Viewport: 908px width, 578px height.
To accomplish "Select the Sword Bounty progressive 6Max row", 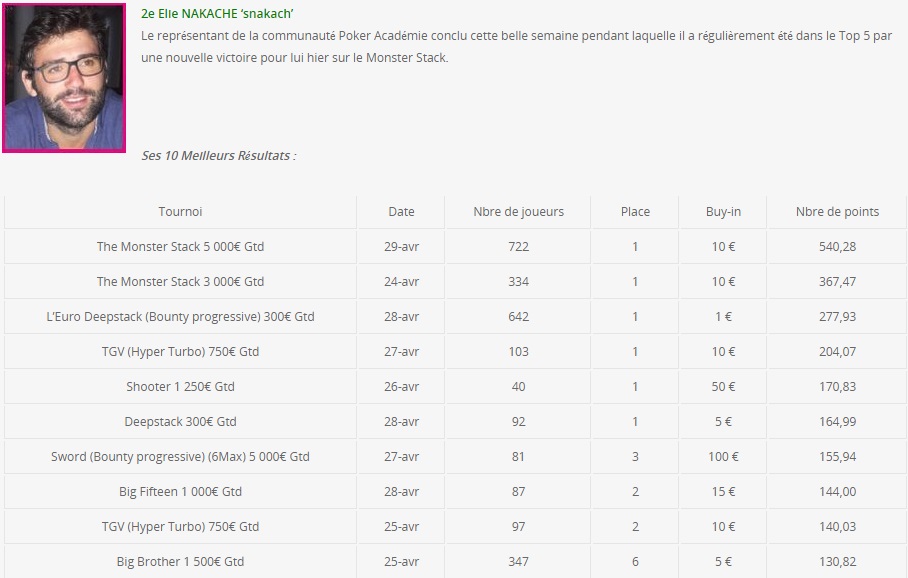I will 455,457.
